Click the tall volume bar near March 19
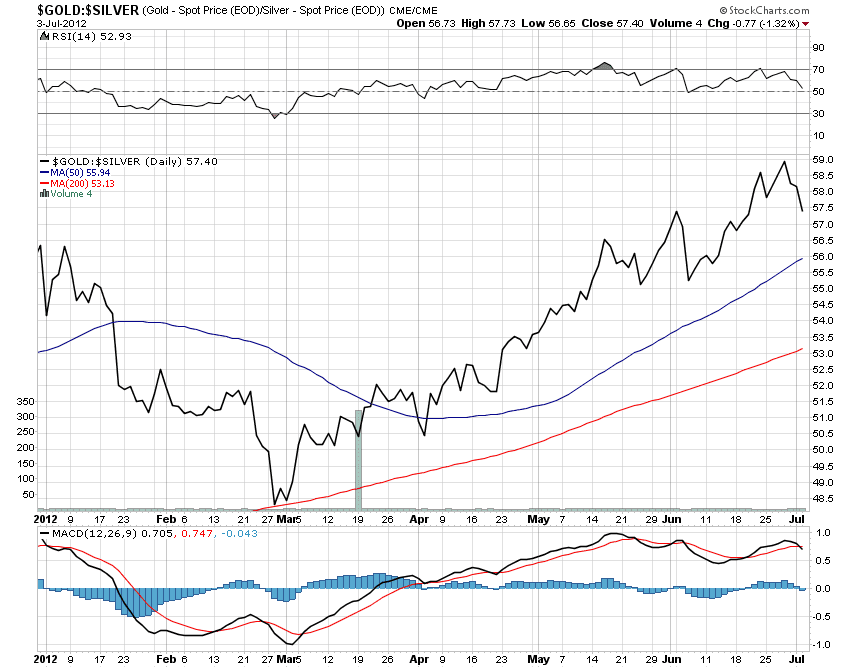850x668 pixels. pos(358,460)
